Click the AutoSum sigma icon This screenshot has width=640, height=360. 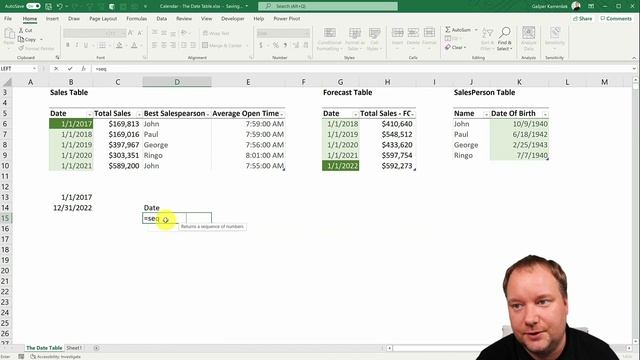tap(448, 30)
